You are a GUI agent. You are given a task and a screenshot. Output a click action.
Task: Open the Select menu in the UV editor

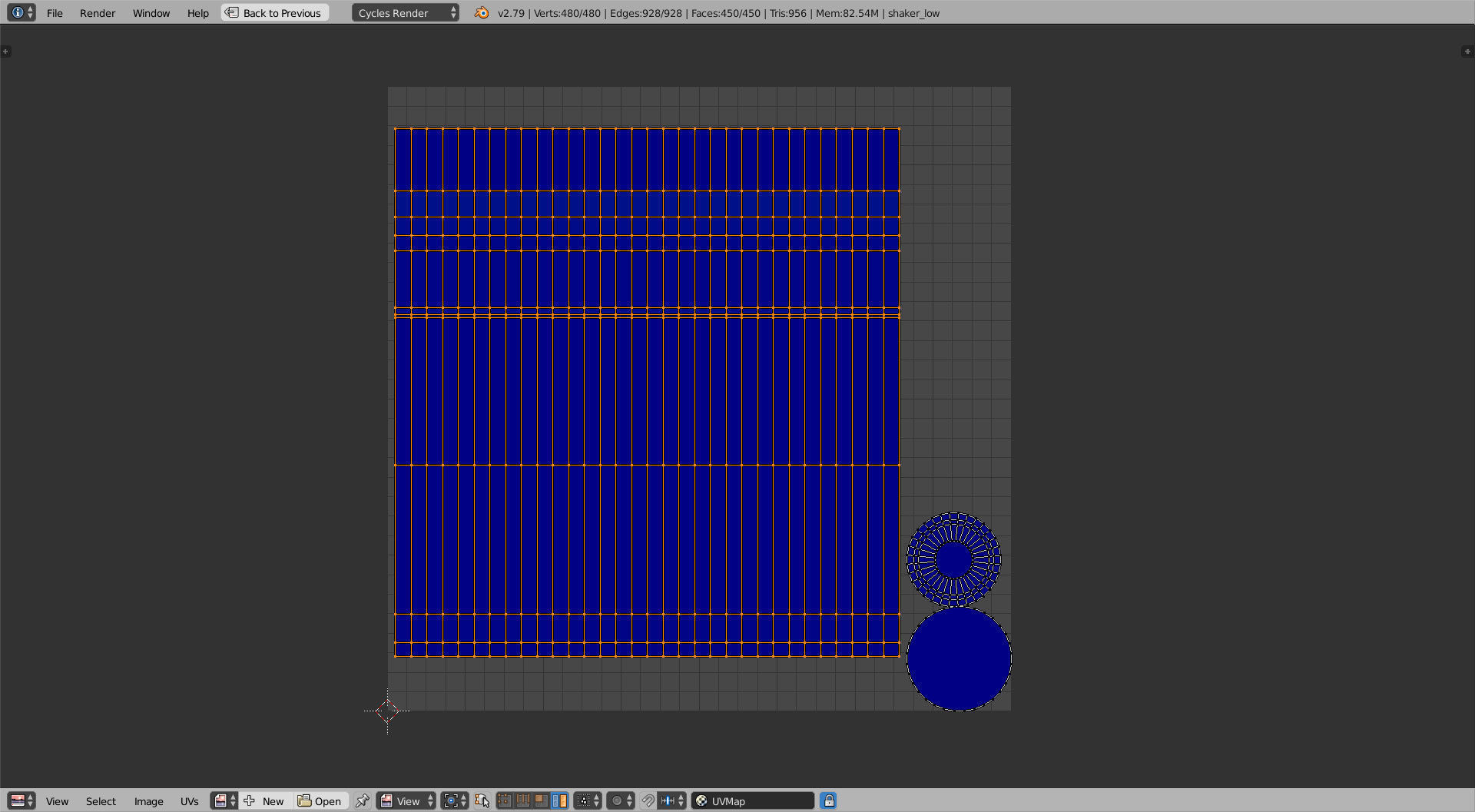[x=101, y=801]
